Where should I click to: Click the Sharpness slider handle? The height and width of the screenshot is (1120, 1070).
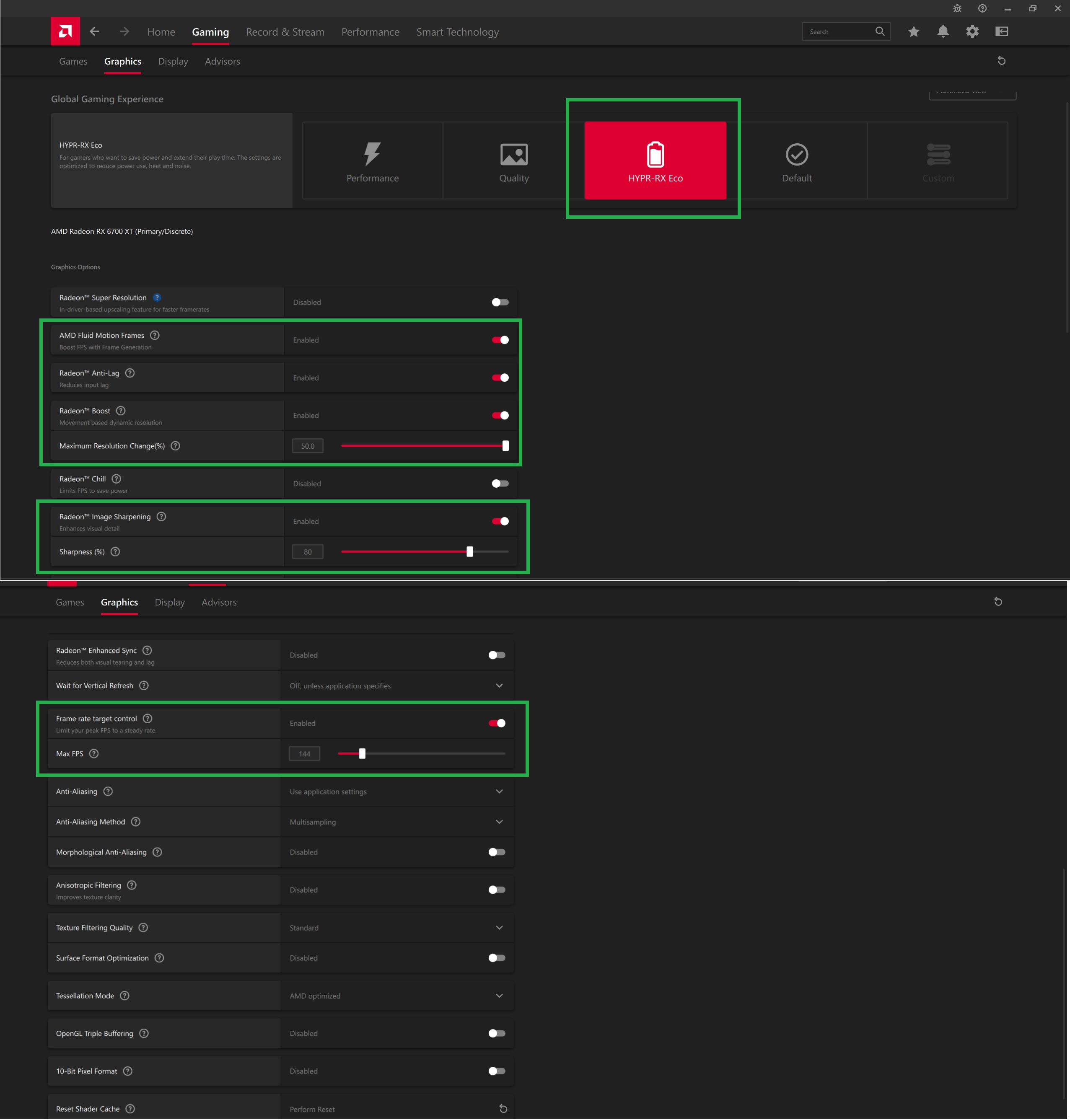coord(469,551)
